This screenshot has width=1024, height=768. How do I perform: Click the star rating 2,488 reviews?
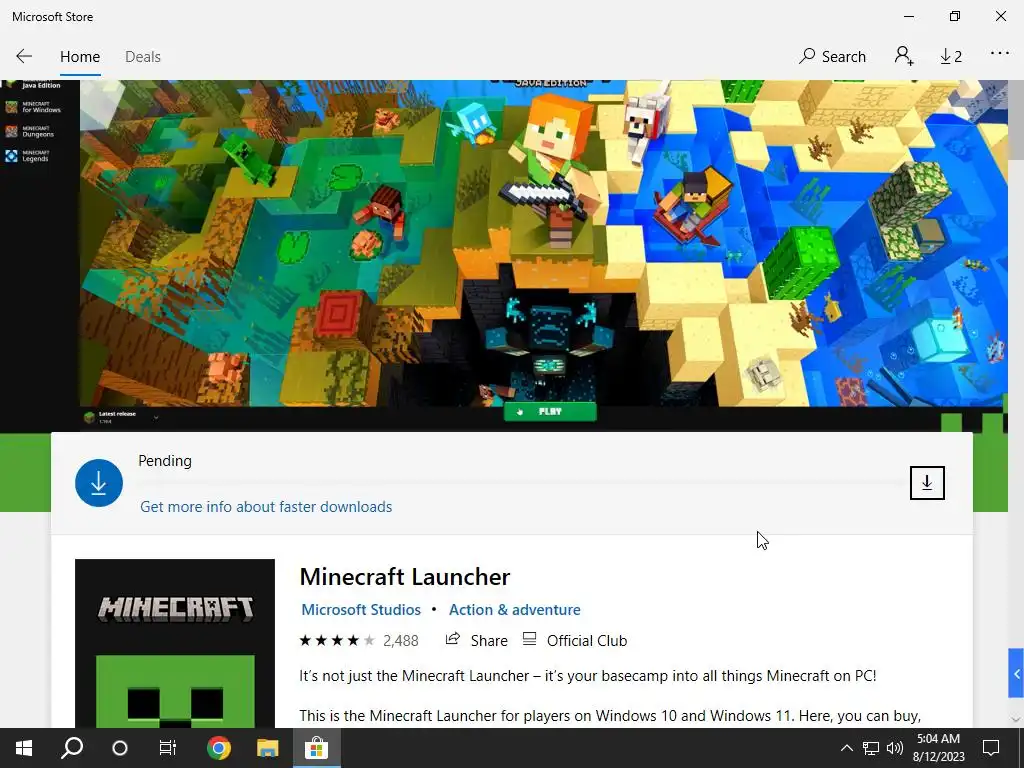pyautogui.click(x=359, y=641)
